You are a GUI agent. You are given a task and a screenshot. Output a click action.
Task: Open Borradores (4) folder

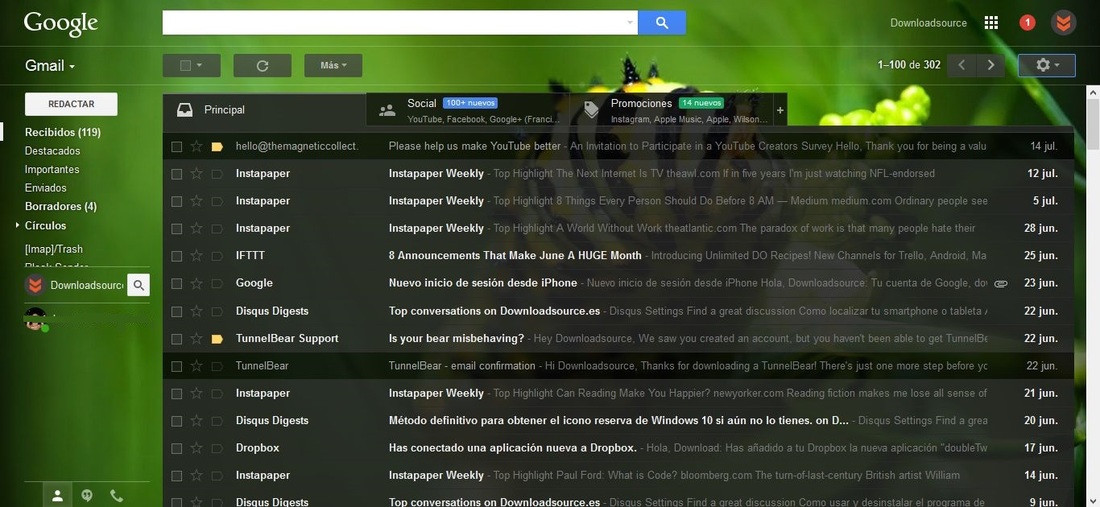pos(61,207)
